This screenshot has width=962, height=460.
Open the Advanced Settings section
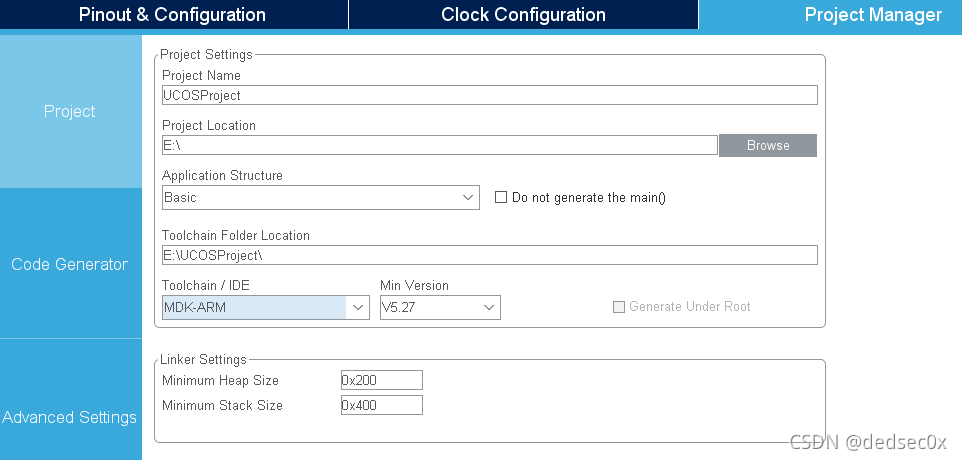click(x=70, y=417)
